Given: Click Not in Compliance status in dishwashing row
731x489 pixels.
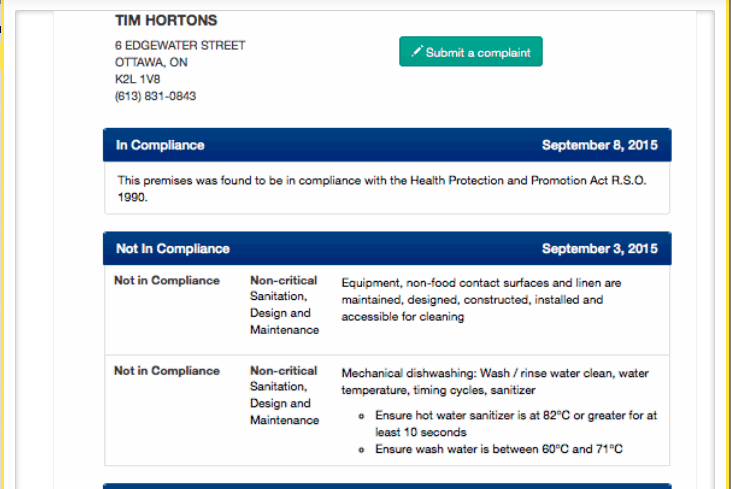Looking at the screenshot, I should pyautogui.click(x=167, y=371).
